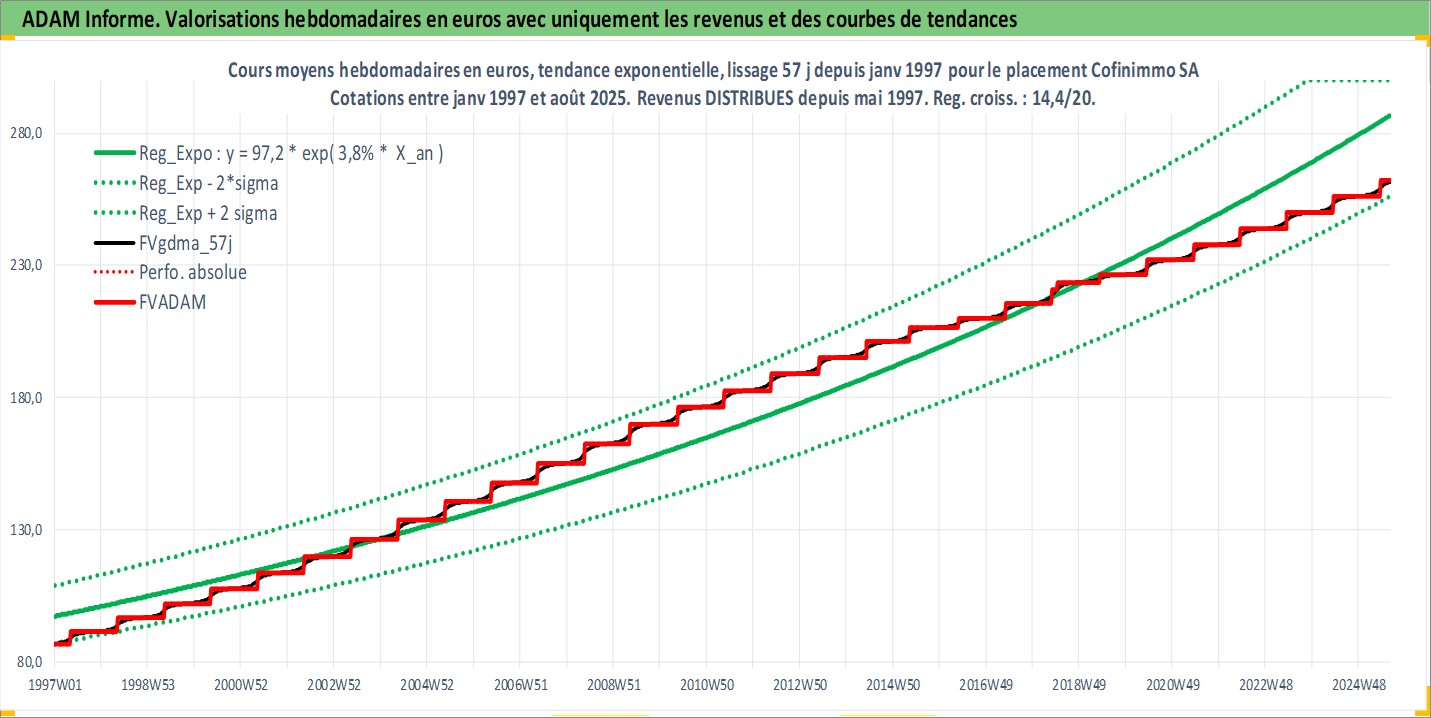Image resolution: width=1431 pixels, height=718 pixels.
Task: Click the x-axis label 2004W52
Action: (x=426, y=684)
